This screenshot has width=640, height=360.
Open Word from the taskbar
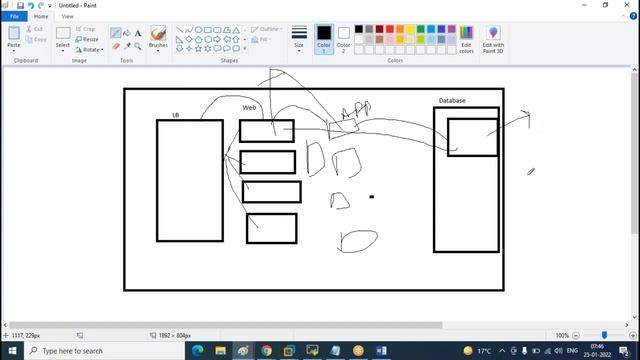381,351
